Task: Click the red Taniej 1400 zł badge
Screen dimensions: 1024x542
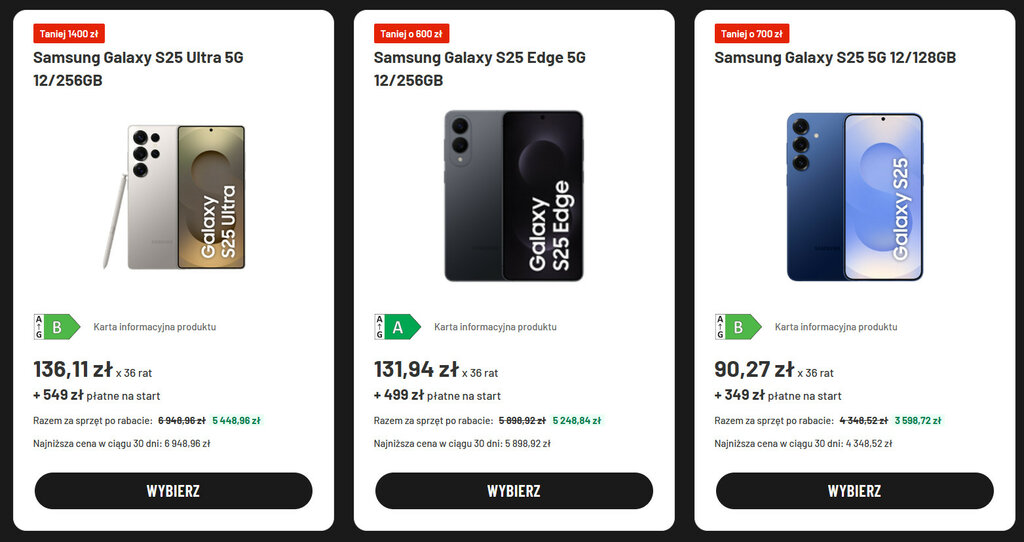Action: [69, 34]
